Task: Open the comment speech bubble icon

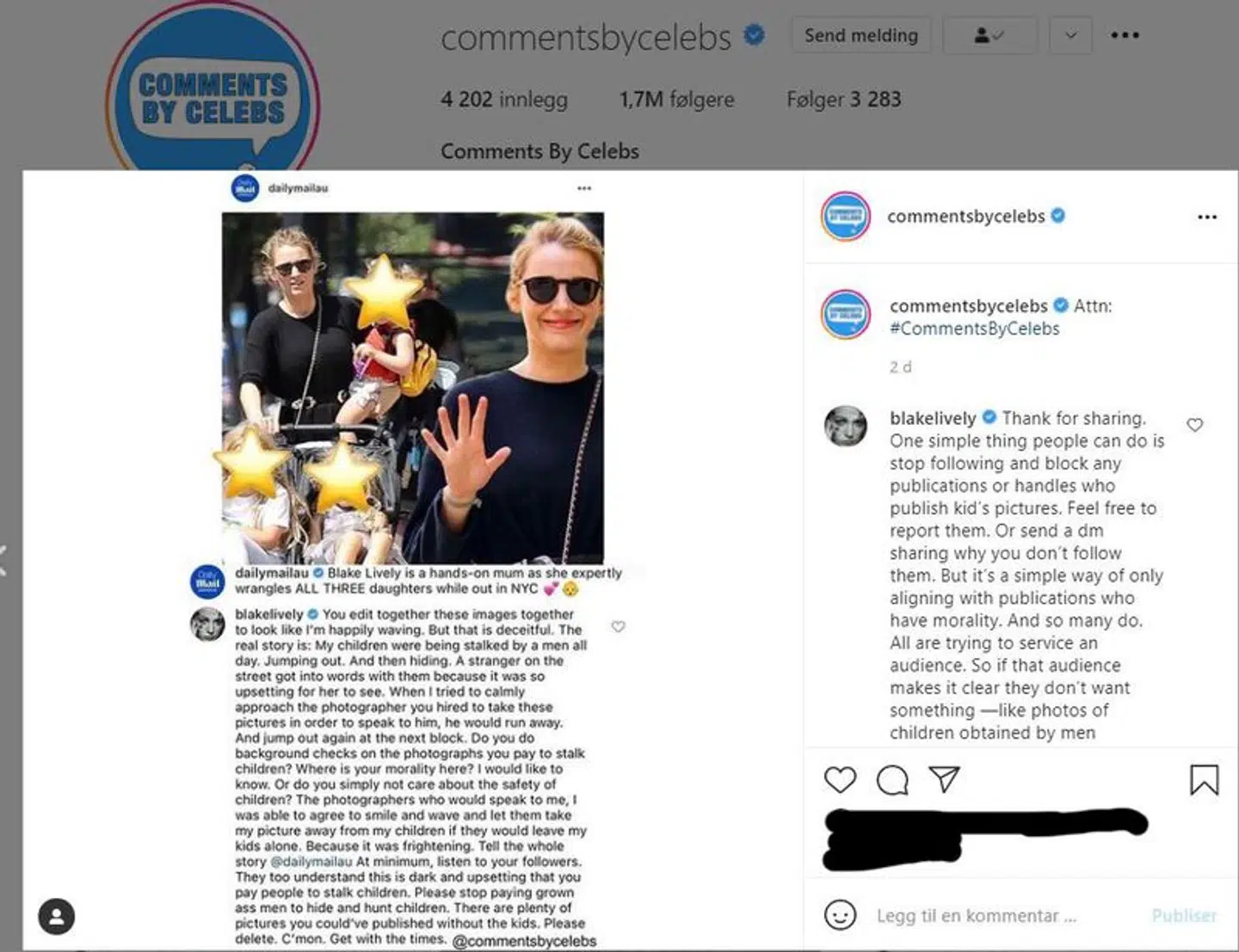Action: point(892,780)
